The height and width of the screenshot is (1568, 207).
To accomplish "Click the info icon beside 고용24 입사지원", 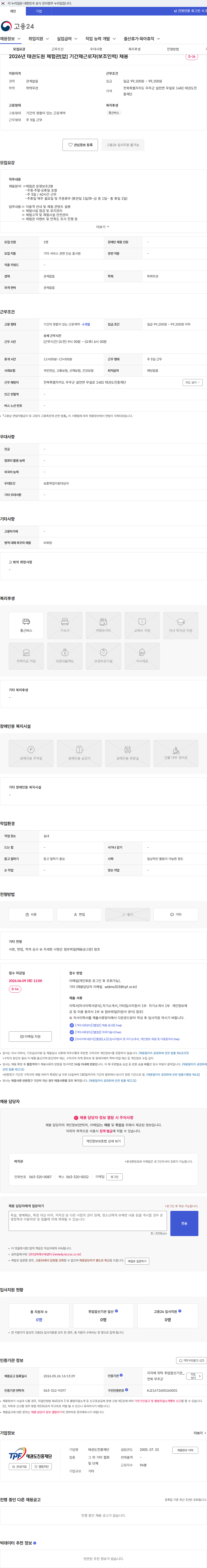I will 180,1311.
